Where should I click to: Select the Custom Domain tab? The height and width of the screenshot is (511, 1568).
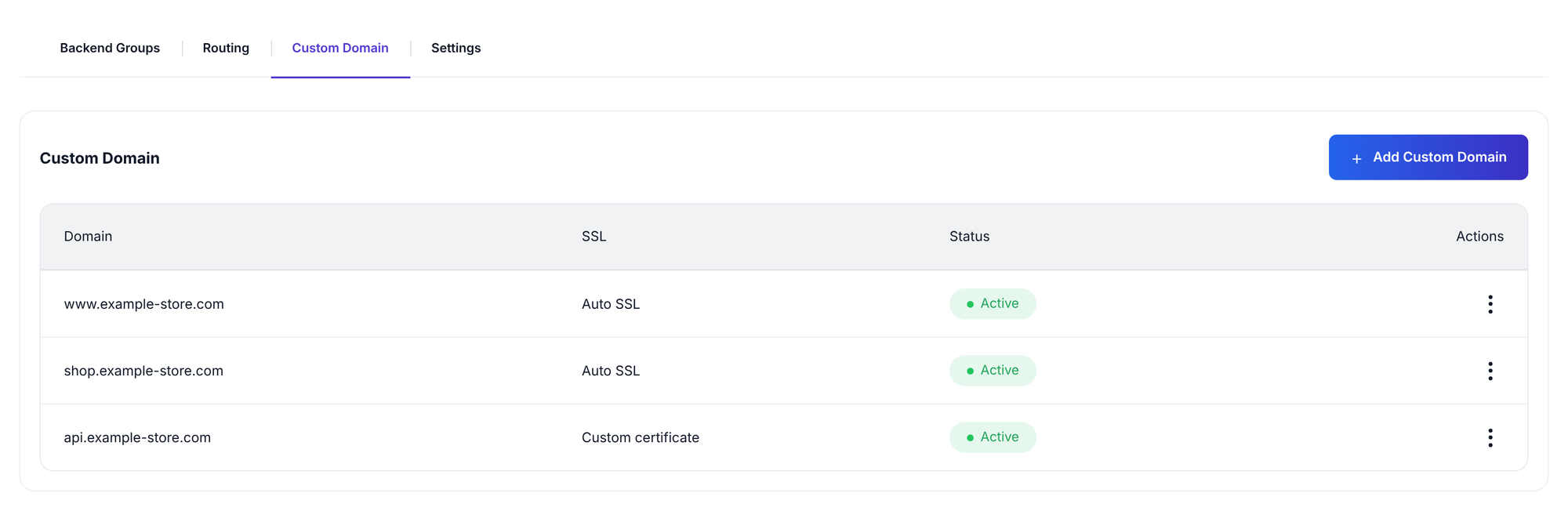coord(340,48)
